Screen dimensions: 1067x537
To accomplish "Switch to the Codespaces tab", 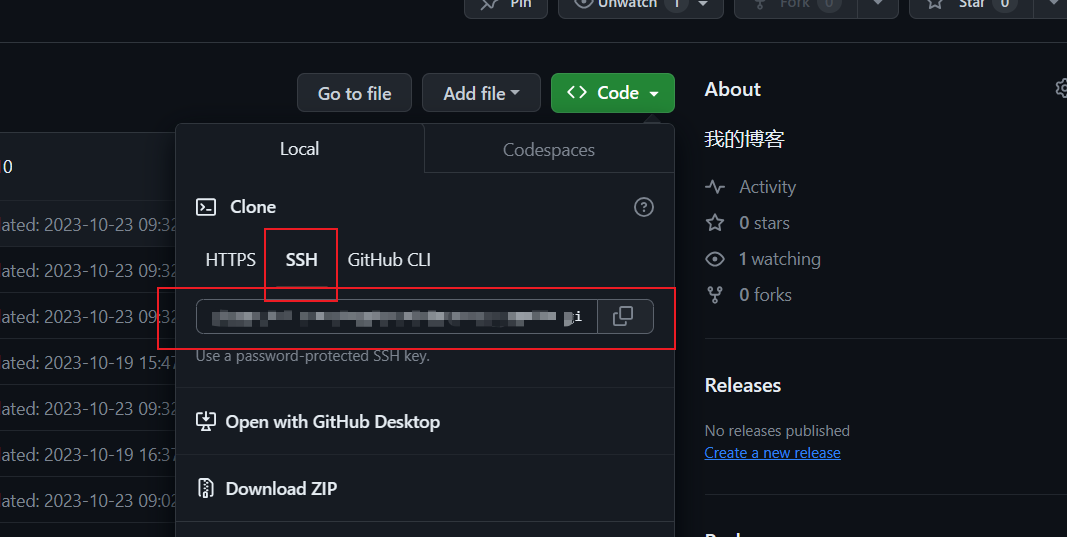I will click(548, 150).
